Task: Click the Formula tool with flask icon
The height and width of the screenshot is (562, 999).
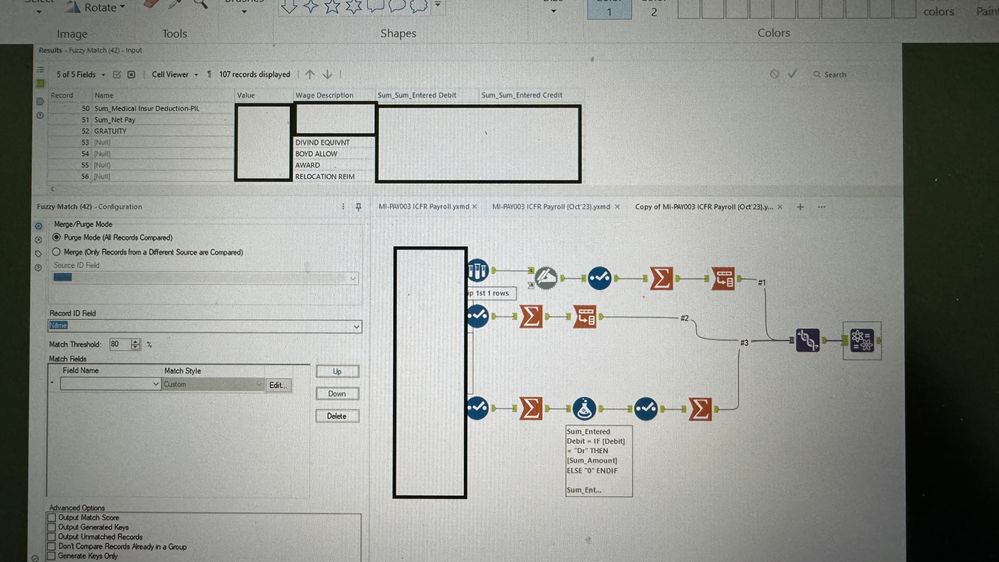Action: coord(584,408)
